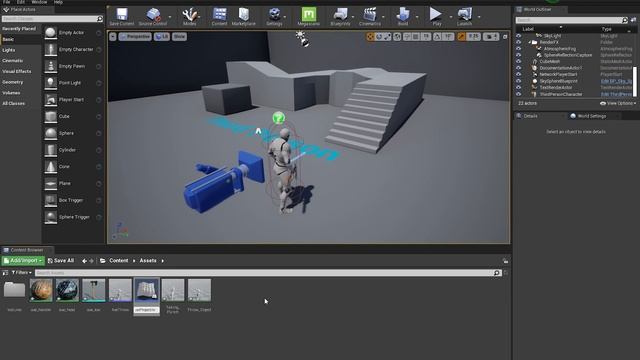Open the Filters dropdown in Content Browser
640x360 pixels.
click(22, 272)
